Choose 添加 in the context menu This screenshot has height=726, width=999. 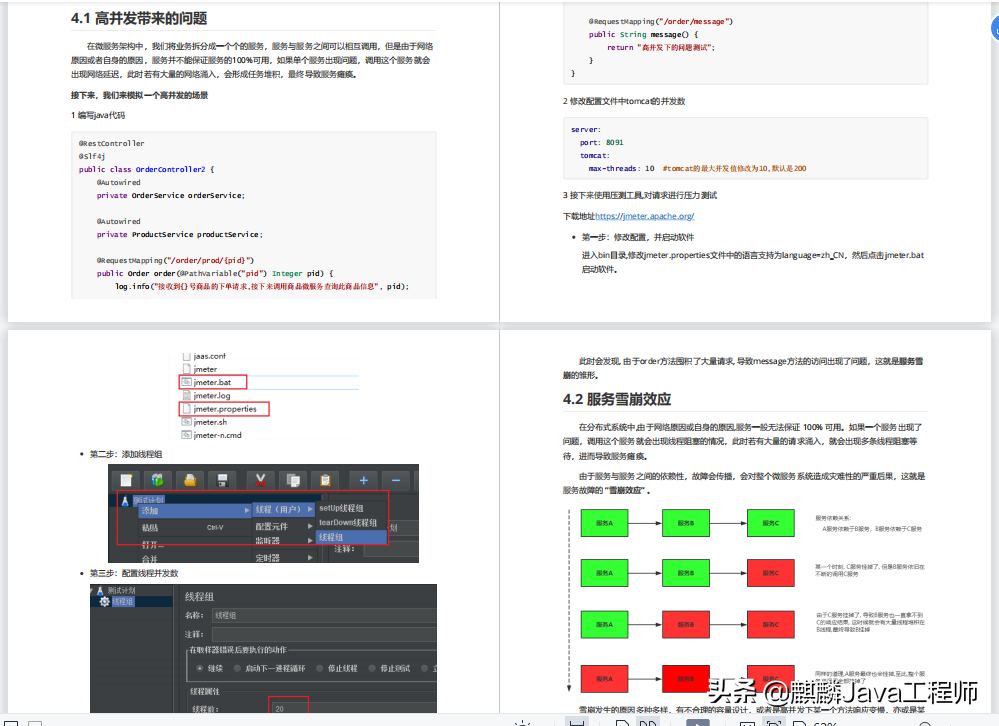coord(193,510)
